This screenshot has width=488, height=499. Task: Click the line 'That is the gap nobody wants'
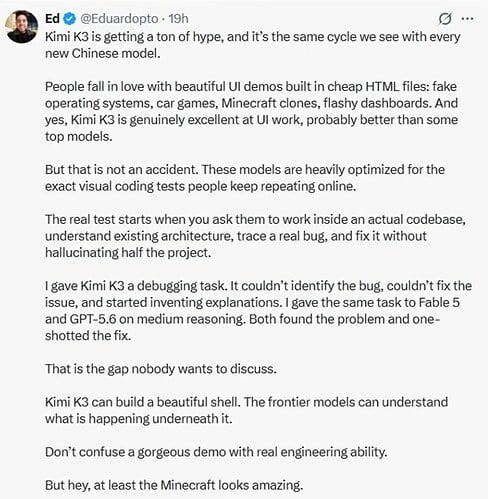(161, 369)
